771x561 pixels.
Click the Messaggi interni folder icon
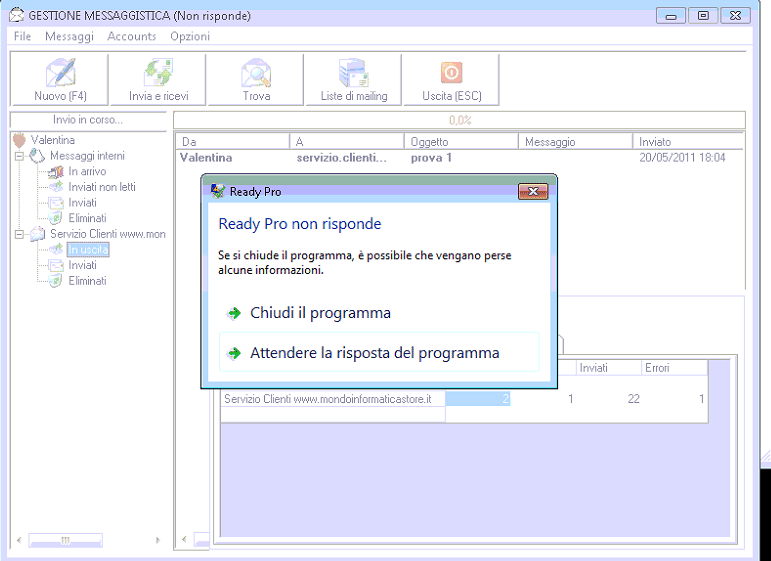pyautogui.click(x=37, y=156)
